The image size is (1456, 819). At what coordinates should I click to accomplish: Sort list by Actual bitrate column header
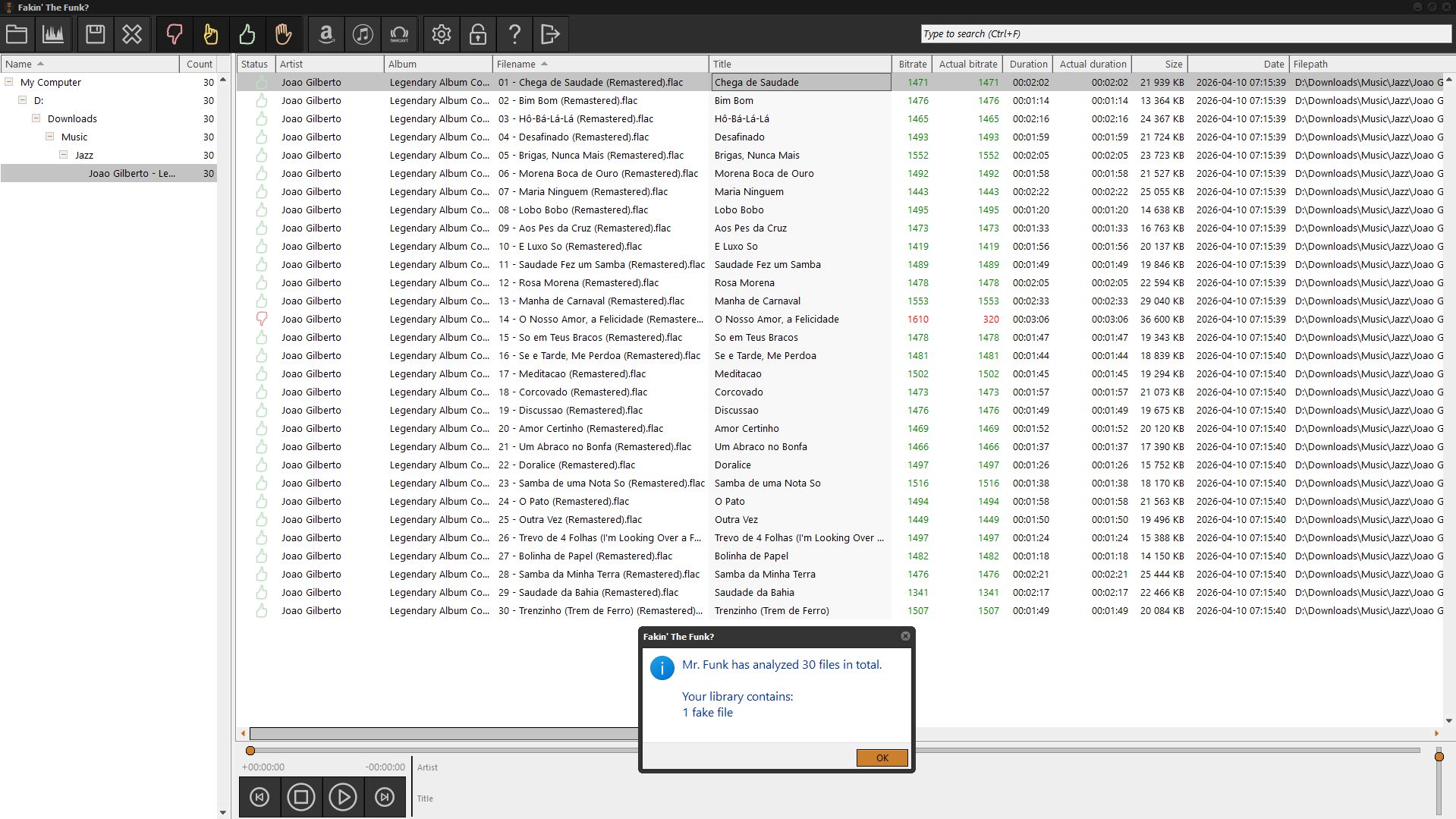(967, 65)
